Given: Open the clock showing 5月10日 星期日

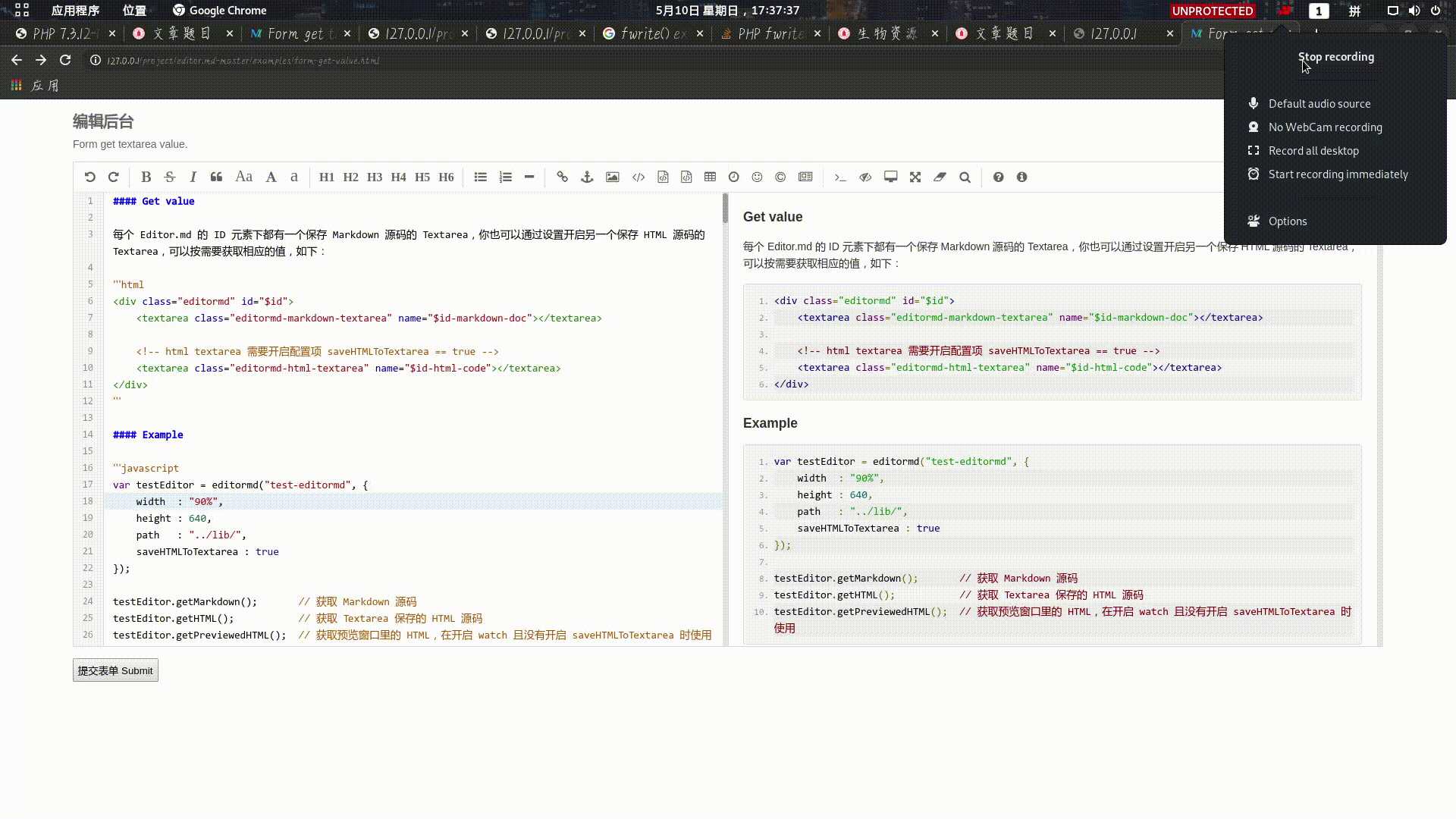Looking at the screenshot, I should click(x=727, y=11).
